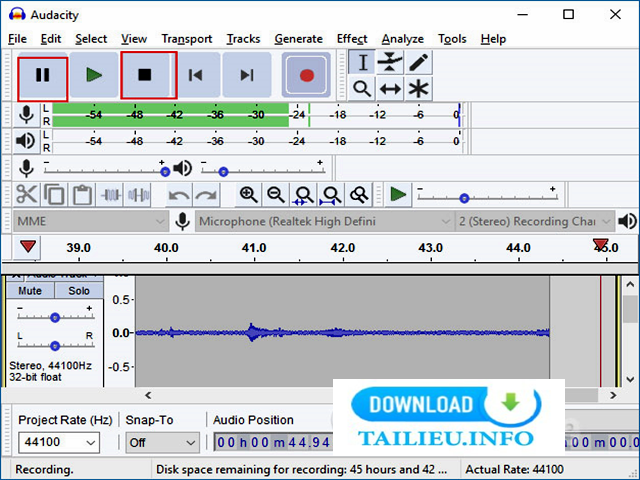Pause the recording with the Pause button
Screen dimensions: 640x480
[42, 76]
